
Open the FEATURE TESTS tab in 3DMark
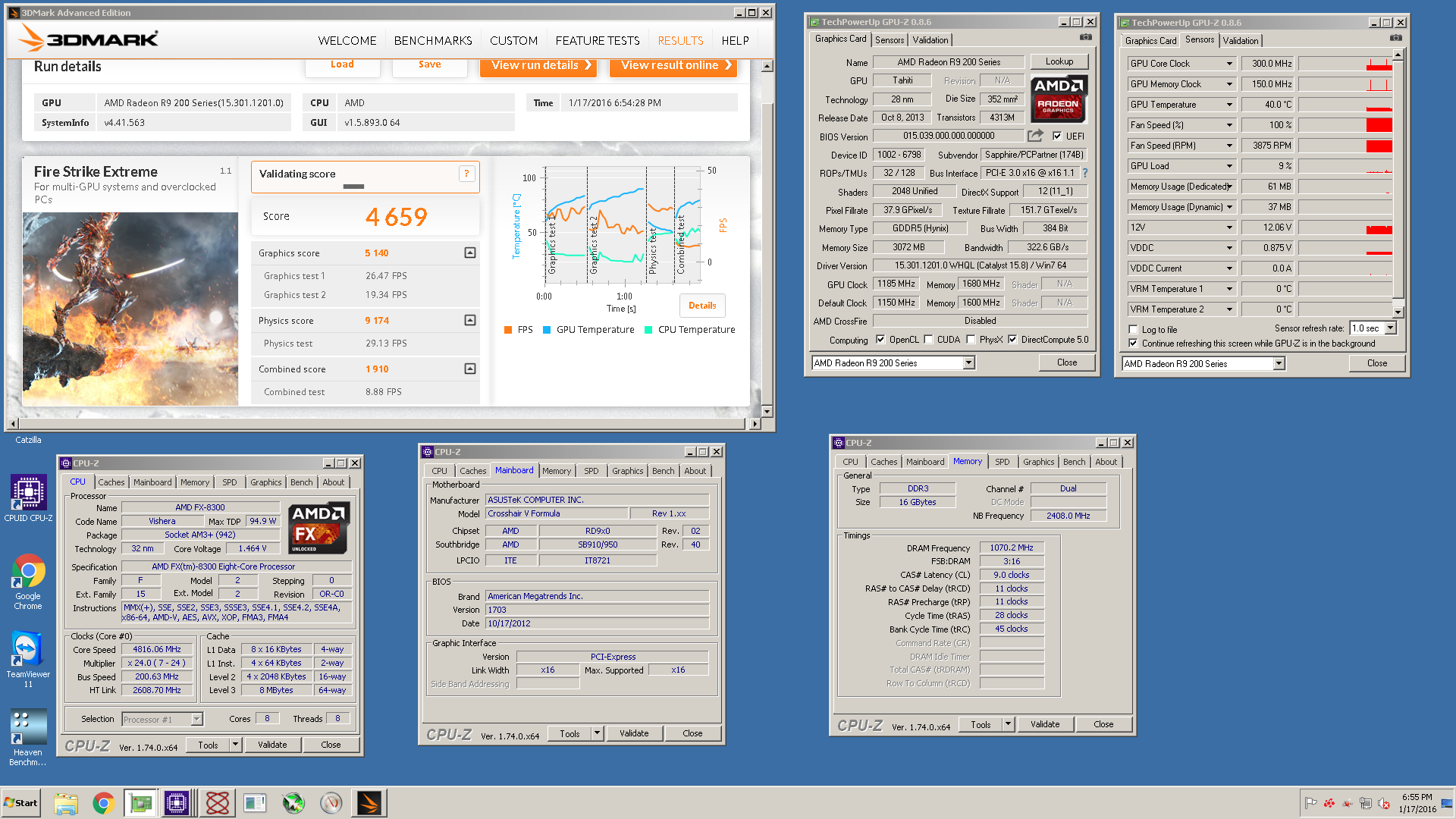click(x=598, y=41)
